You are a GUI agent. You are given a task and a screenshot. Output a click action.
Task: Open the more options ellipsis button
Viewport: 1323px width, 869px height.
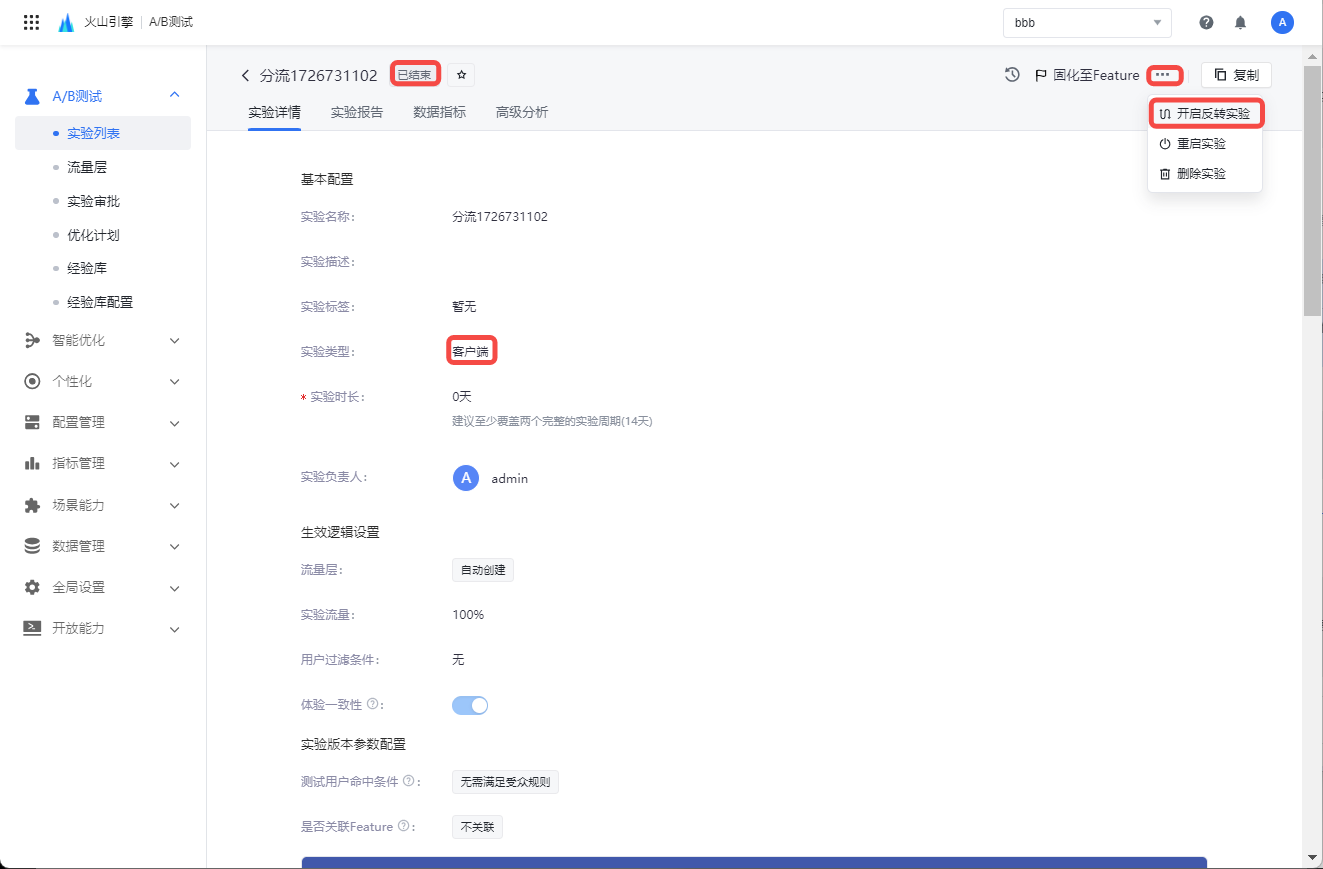tap(1162, 75)
